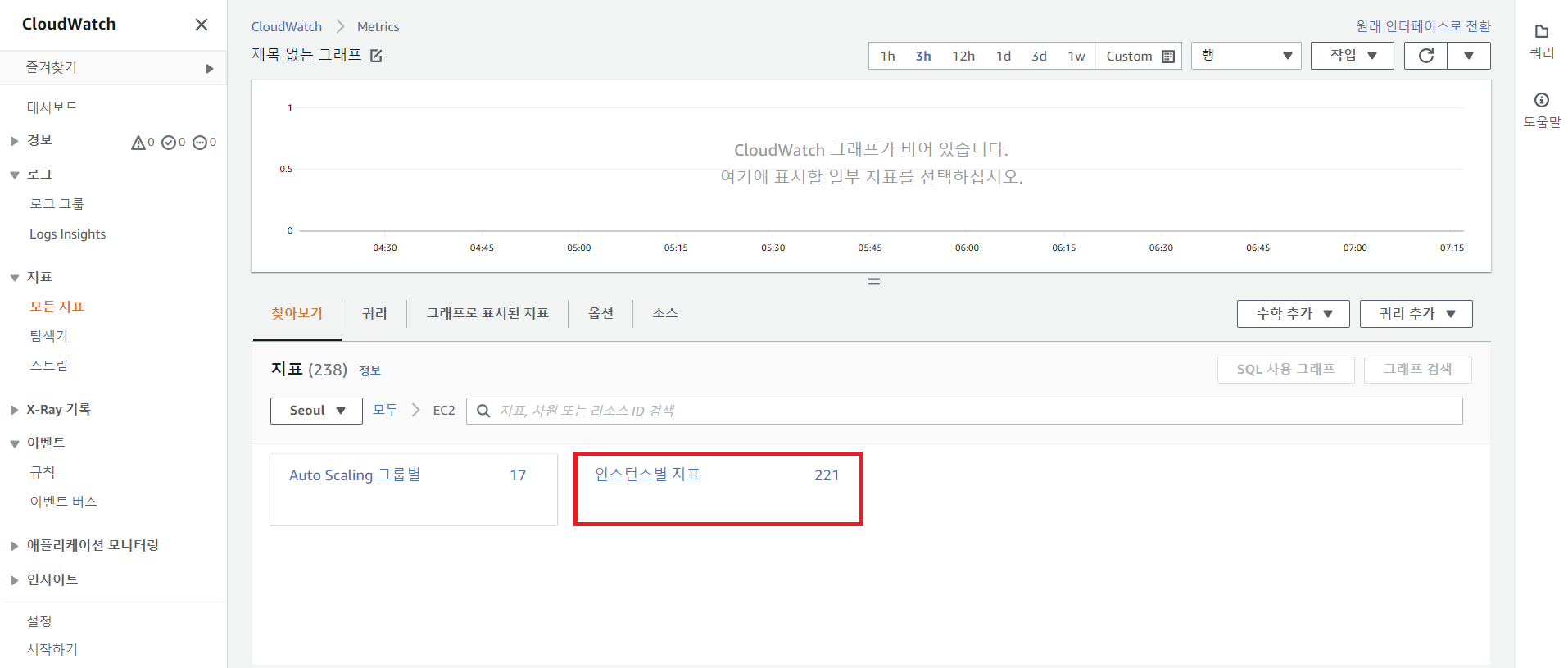Open refresh interval options dropdown arrow

click(x=1469, y=56)
